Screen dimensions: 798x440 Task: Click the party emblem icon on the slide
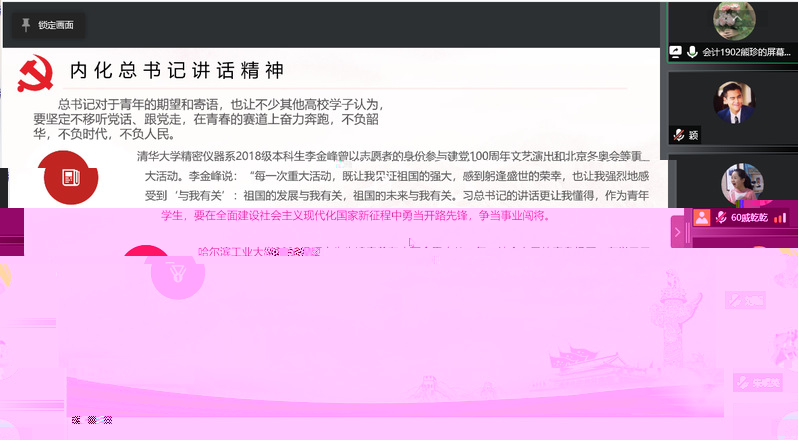coord(35,74)
